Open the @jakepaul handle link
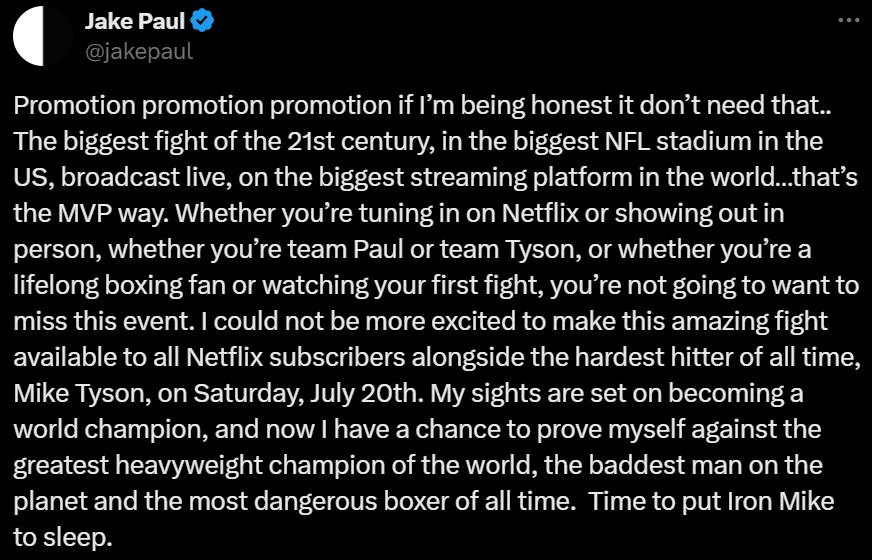The width and height of the screenshot is (872, 560). 139,52
